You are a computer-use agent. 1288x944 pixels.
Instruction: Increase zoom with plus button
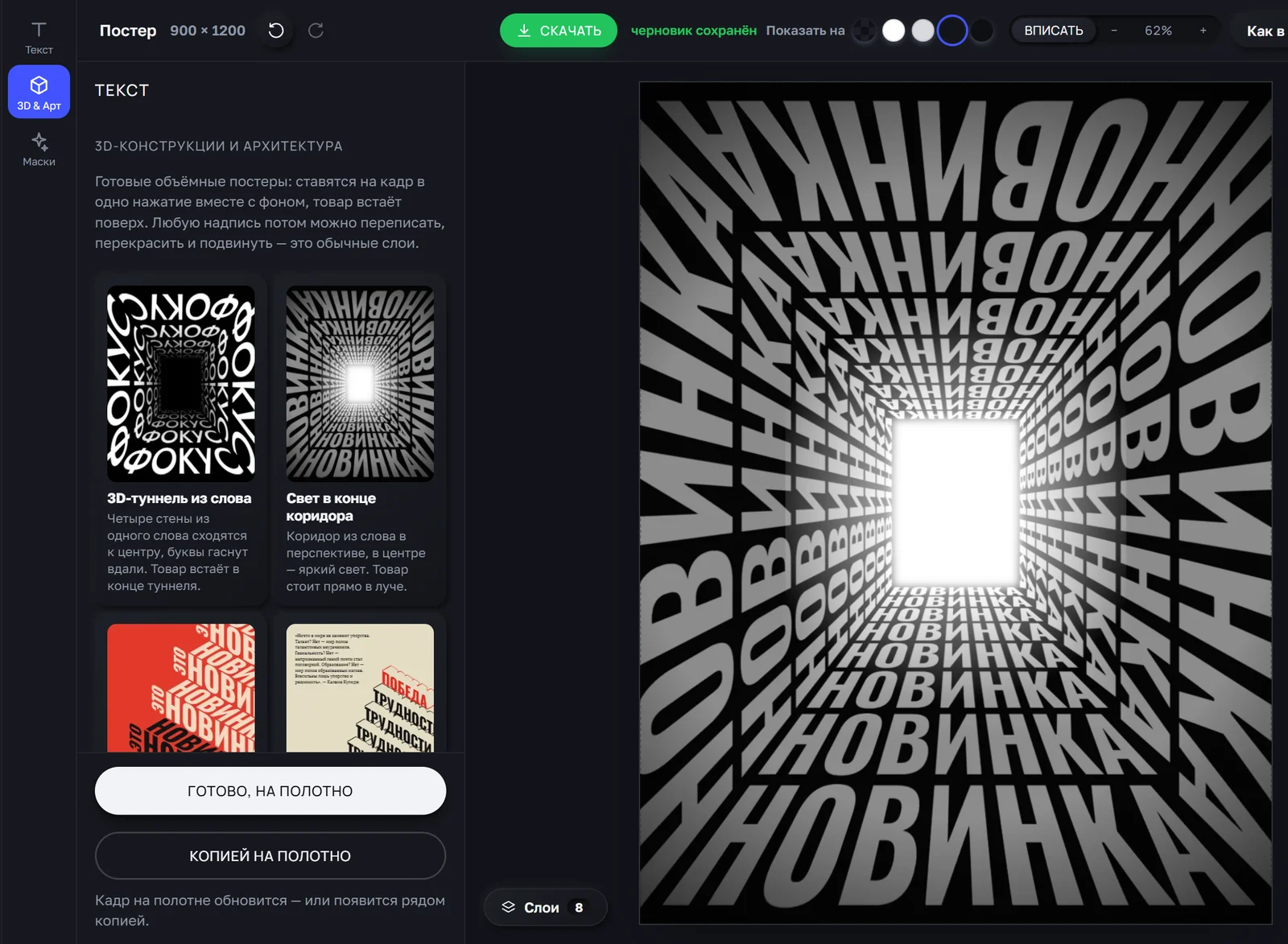click(1203, 31)
